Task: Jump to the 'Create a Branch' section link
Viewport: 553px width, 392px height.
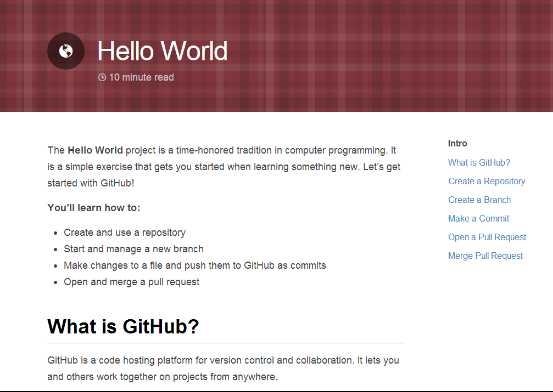Action: tap(480, 200)
